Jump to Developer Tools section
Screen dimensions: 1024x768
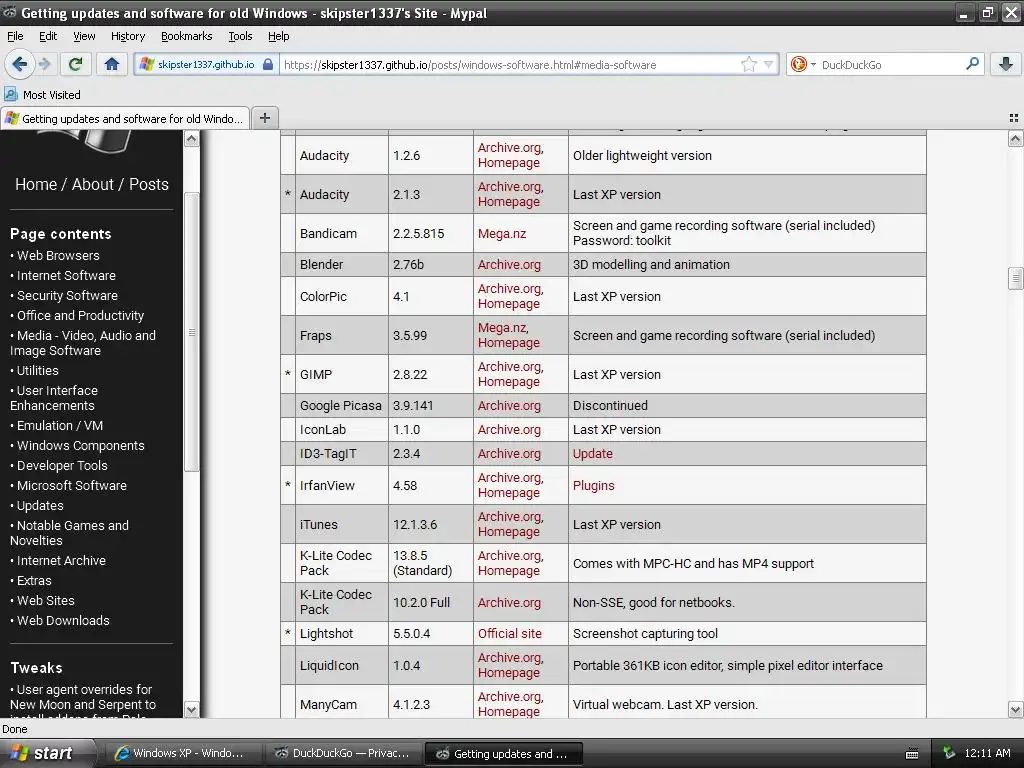[62, 465]
